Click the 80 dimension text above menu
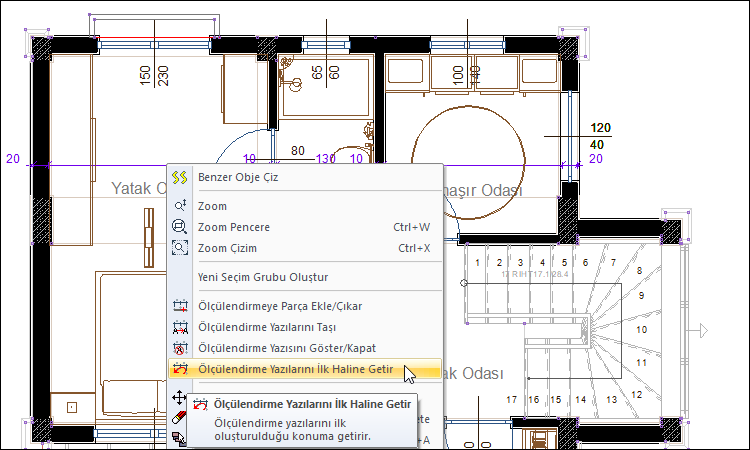The width and height of the screenshot is (750, 450). pos(297,151)
